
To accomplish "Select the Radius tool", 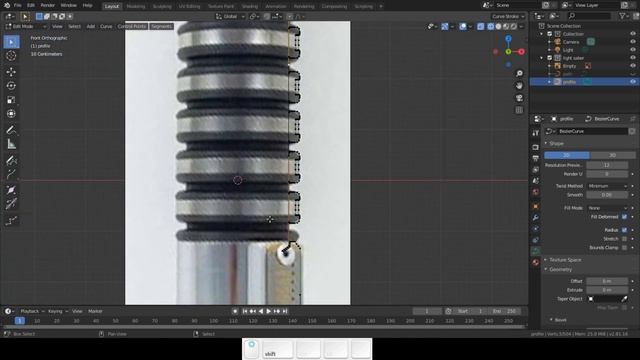I will [x=11, y=190].
